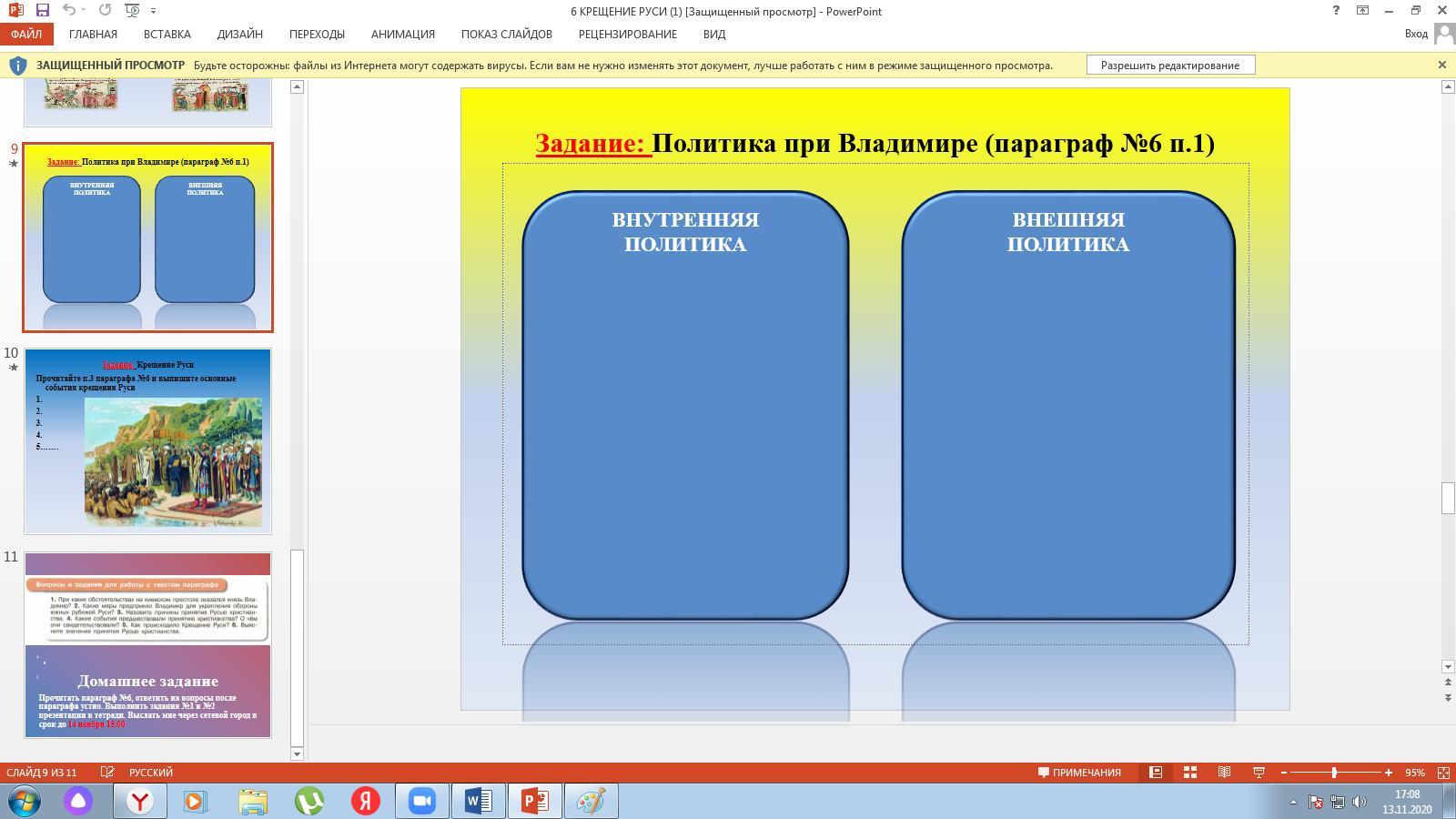The width and height of the screenshot is (1456, 819).
Task: Click the Разрешить редактирование button
Action: tap(1169, 65)
